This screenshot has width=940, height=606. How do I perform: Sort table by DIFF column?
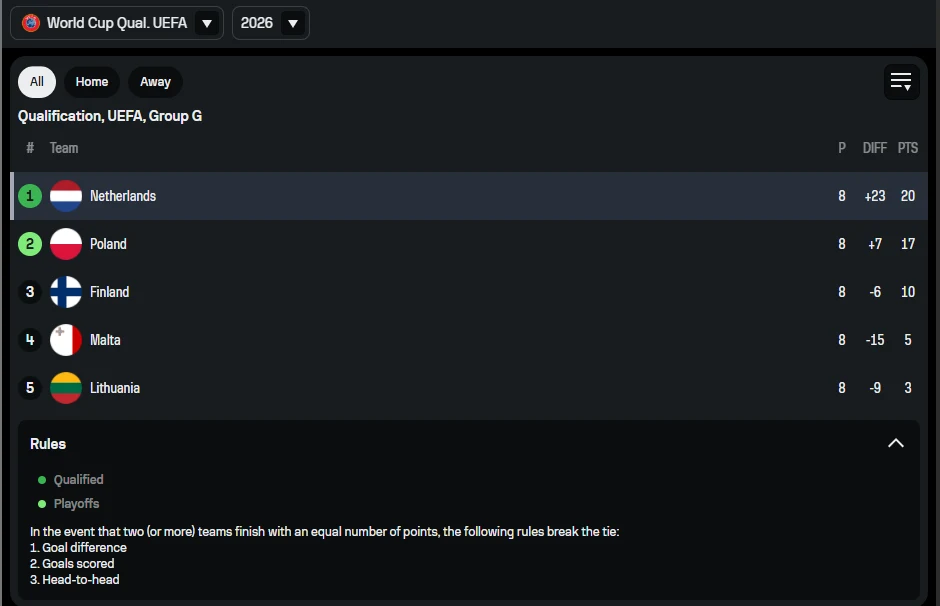coord(874,148)
